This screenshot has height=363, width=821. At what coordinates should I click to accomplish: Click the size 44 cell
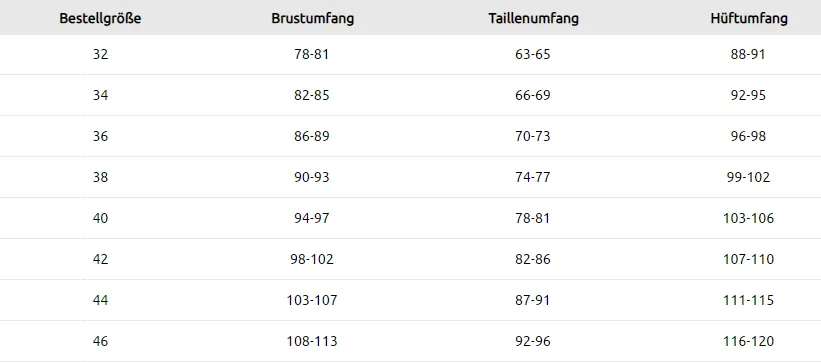coord(100,300)
